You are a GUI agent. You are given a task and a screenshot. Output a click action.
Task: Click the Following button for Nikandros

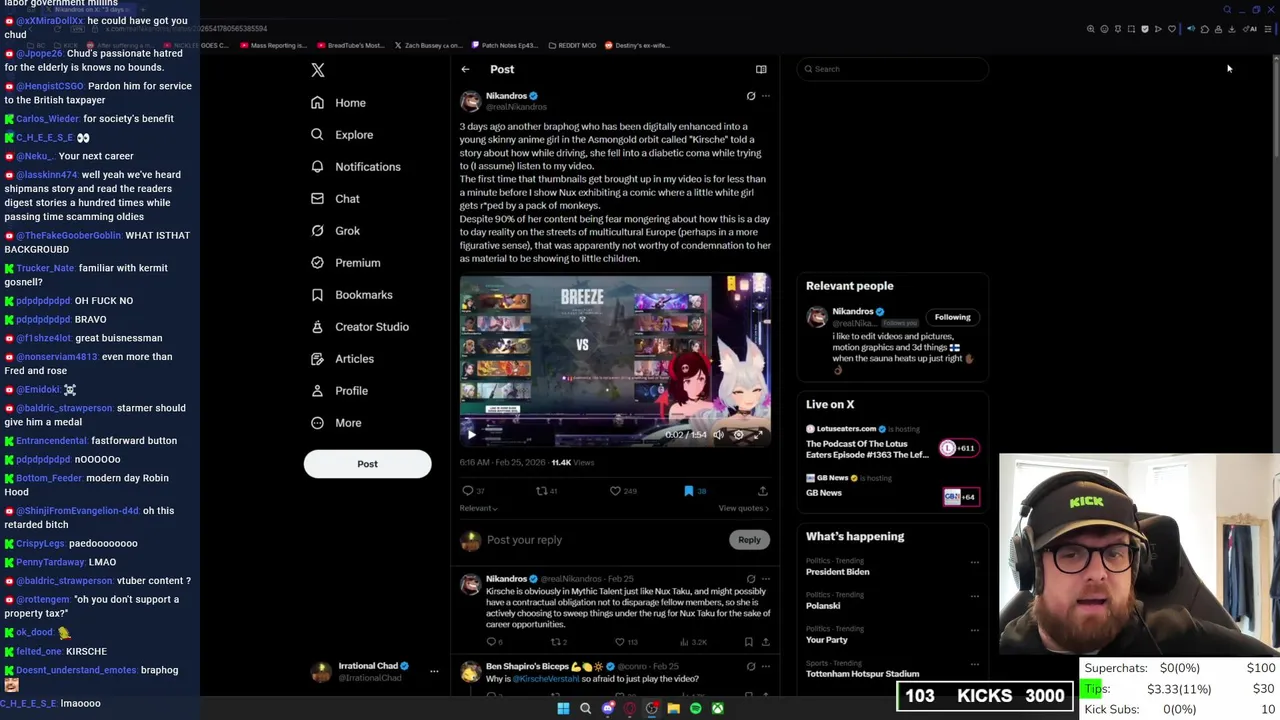click(x=952, y=317)
